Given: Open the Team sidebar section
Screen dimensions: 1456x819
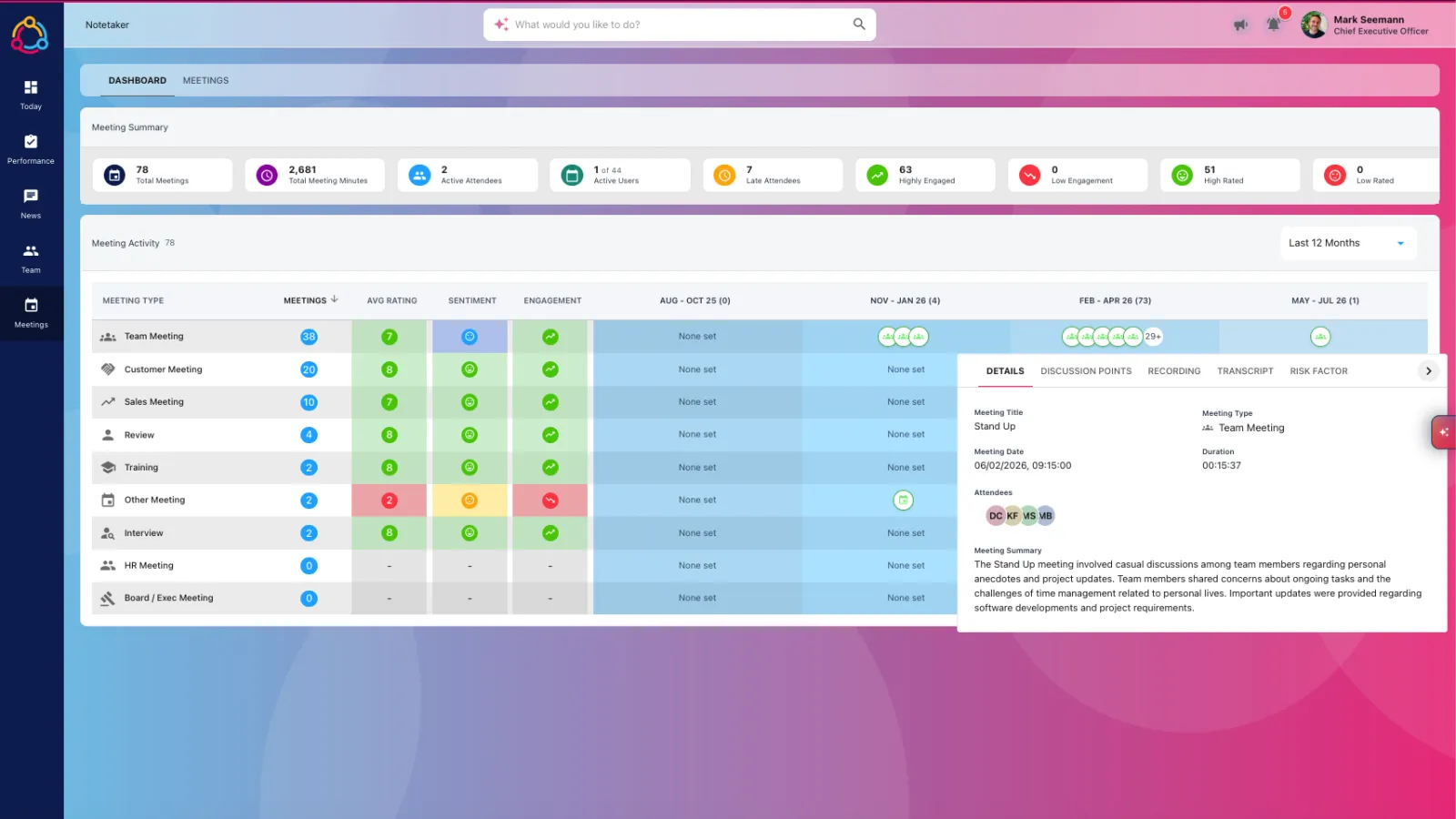Looking at the screenshot, I should click(x=31, y=258).
